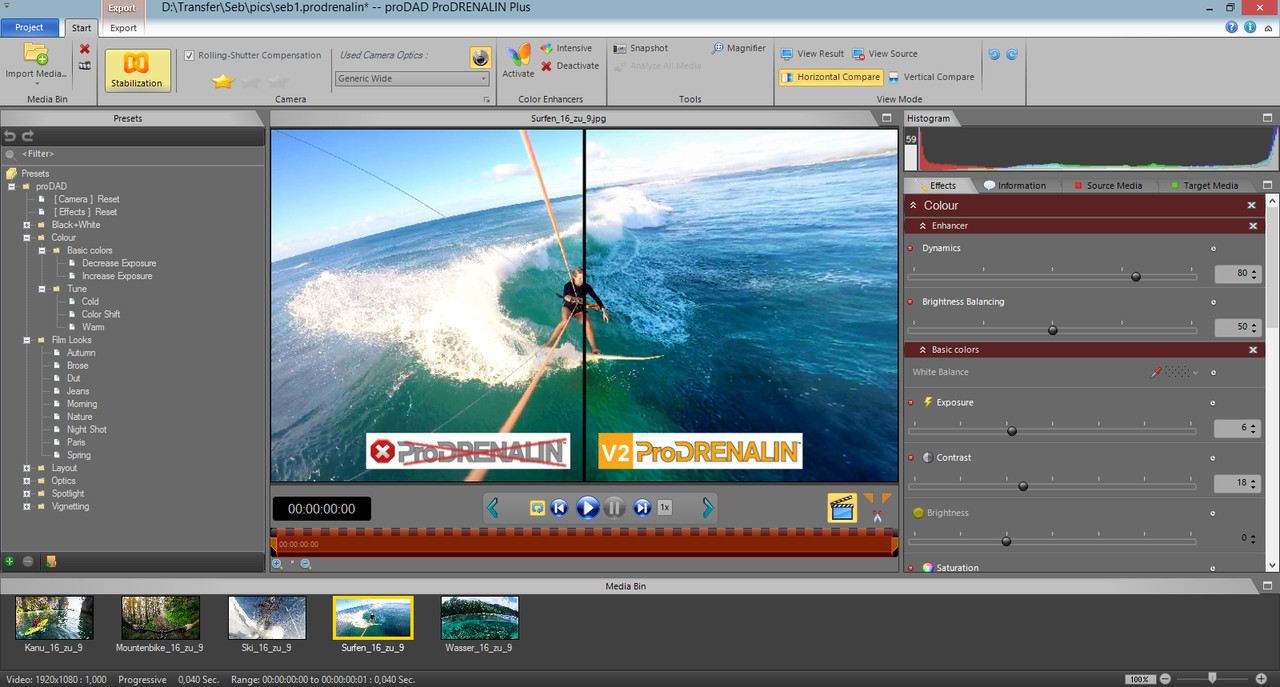
Task: Open the Magnifier tool
Action: click(x=739, y=48)
